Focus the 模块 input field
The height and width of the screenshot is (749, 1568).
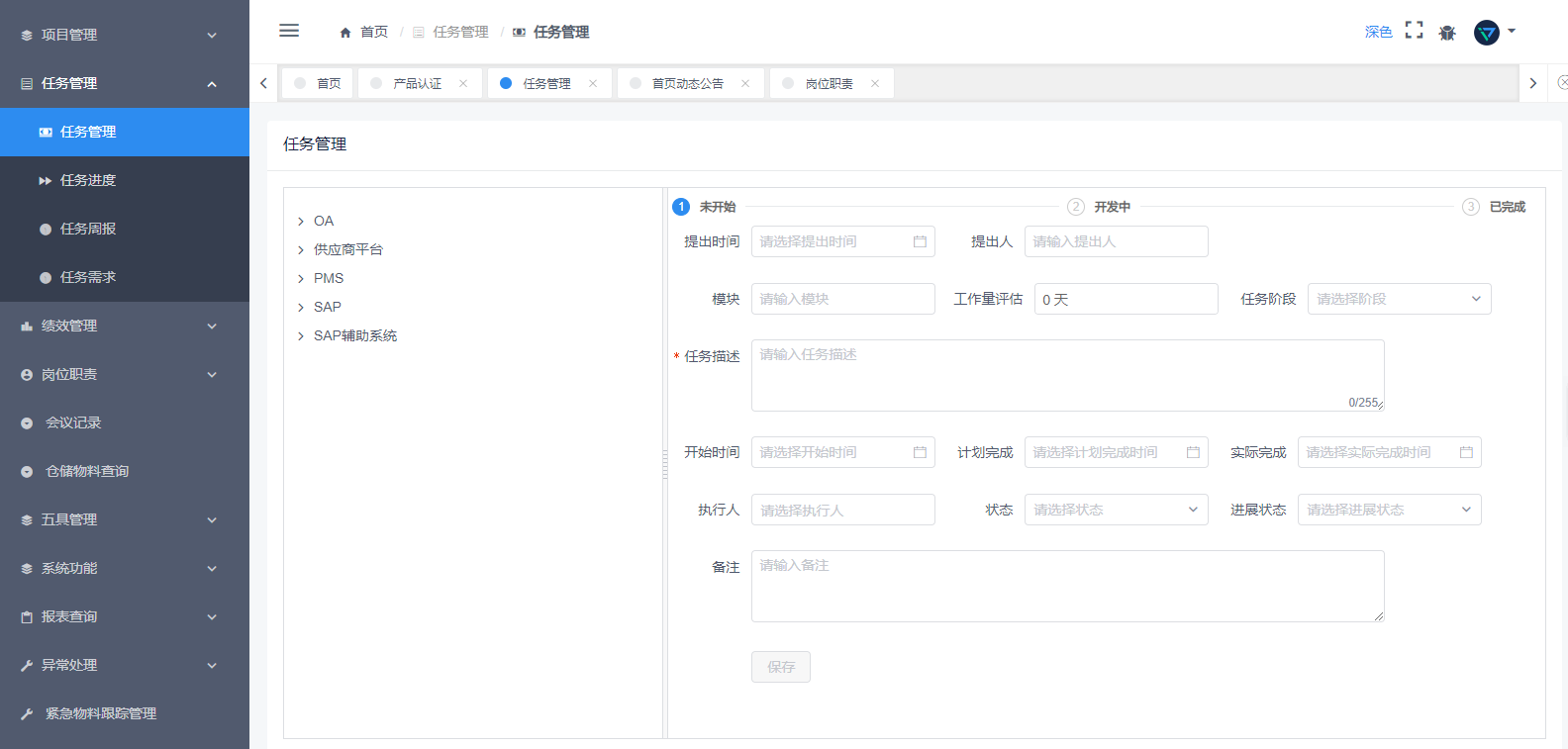pos(843,299)
